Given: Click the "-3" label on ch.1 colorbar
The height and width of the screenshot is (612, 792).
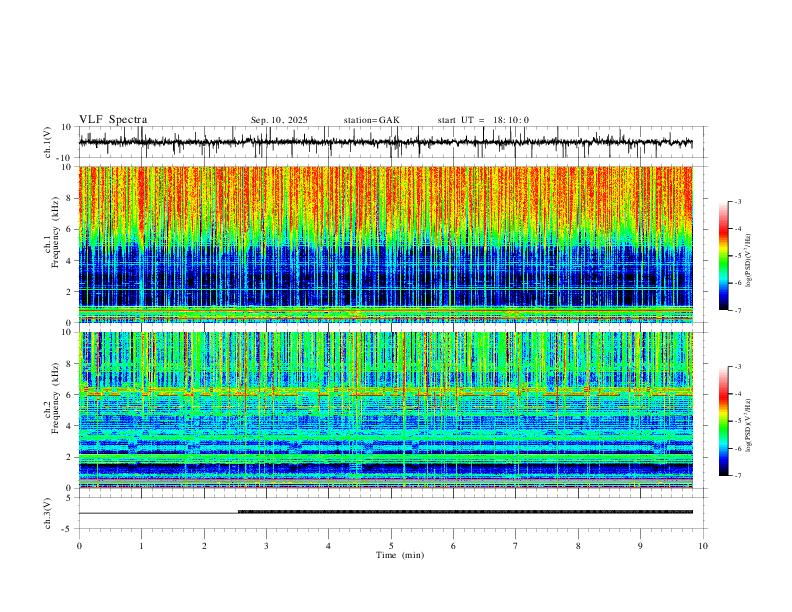Looking at the screenshot, I should (737, 201).
